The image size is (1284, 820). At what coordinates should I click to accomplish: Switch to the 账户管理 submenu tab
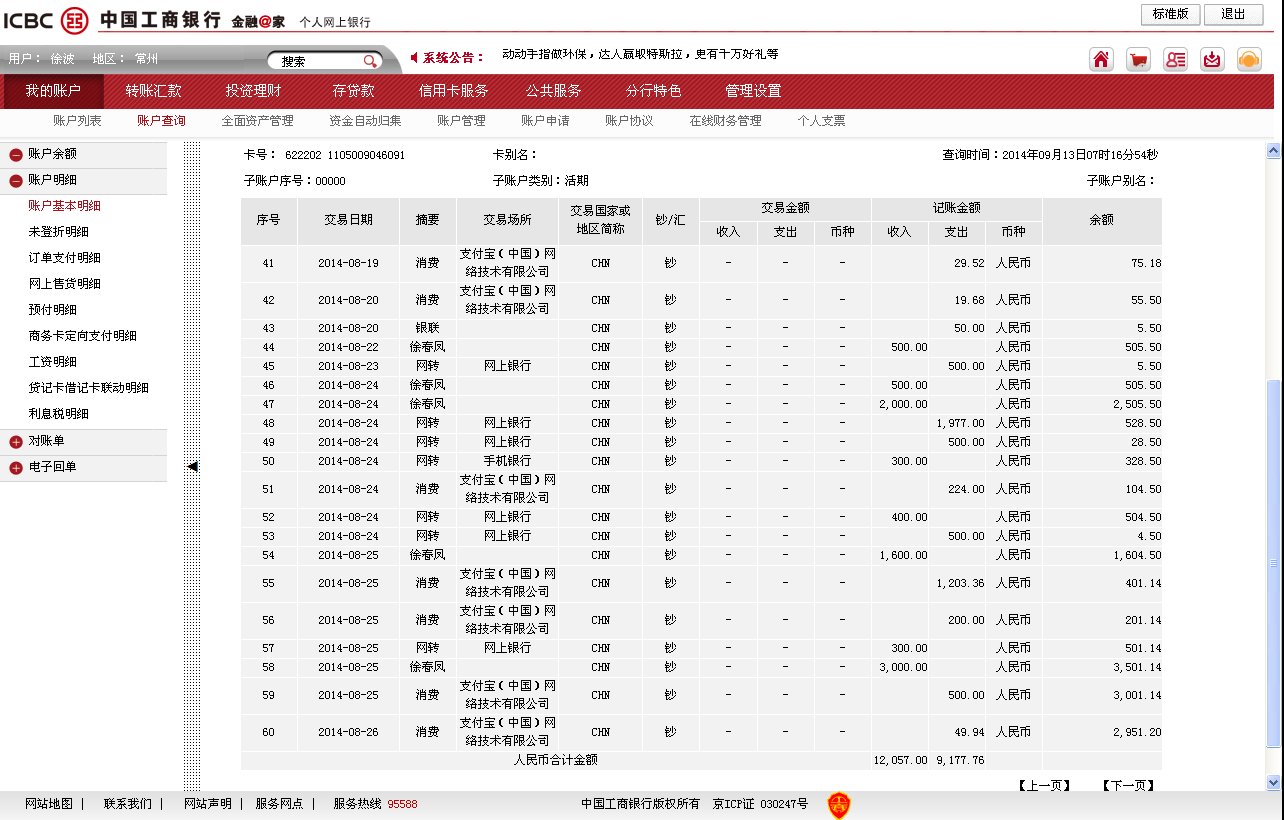461,121
